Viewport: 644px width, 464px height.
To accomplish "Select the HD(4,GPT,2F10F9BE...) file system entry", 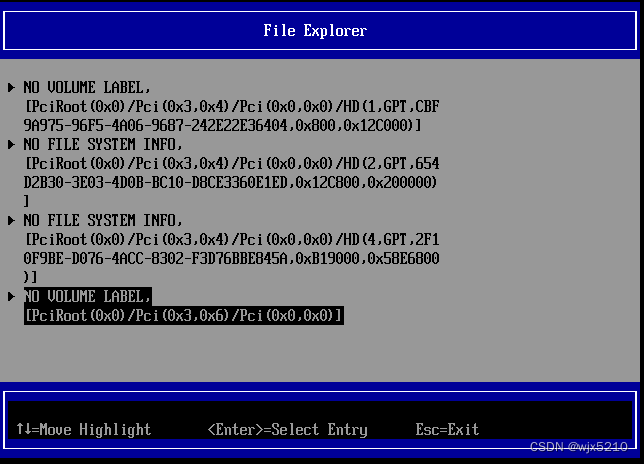I will (231, 248).
